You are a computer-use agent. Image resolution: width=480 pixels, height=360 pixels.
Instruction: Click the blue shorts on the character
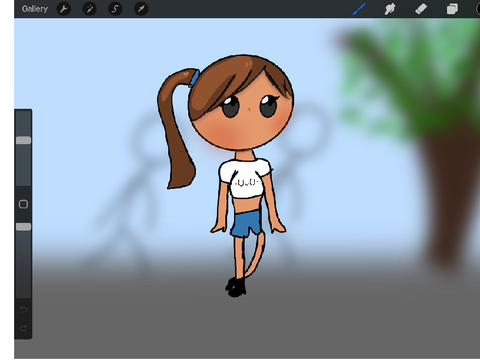(246, 223)
